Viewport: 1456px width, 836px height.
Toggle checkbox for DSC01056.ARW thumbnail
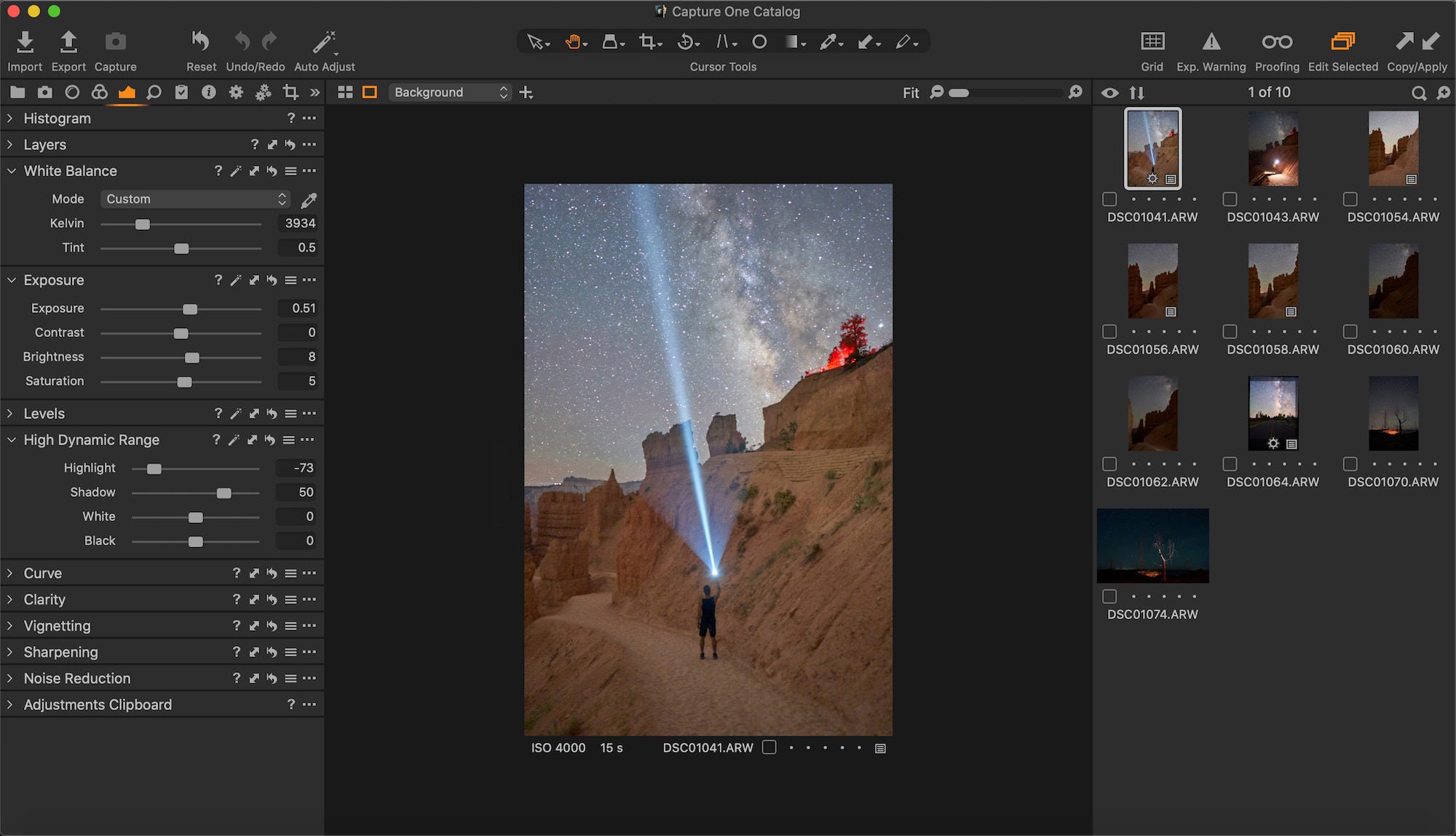[1108, 331]
